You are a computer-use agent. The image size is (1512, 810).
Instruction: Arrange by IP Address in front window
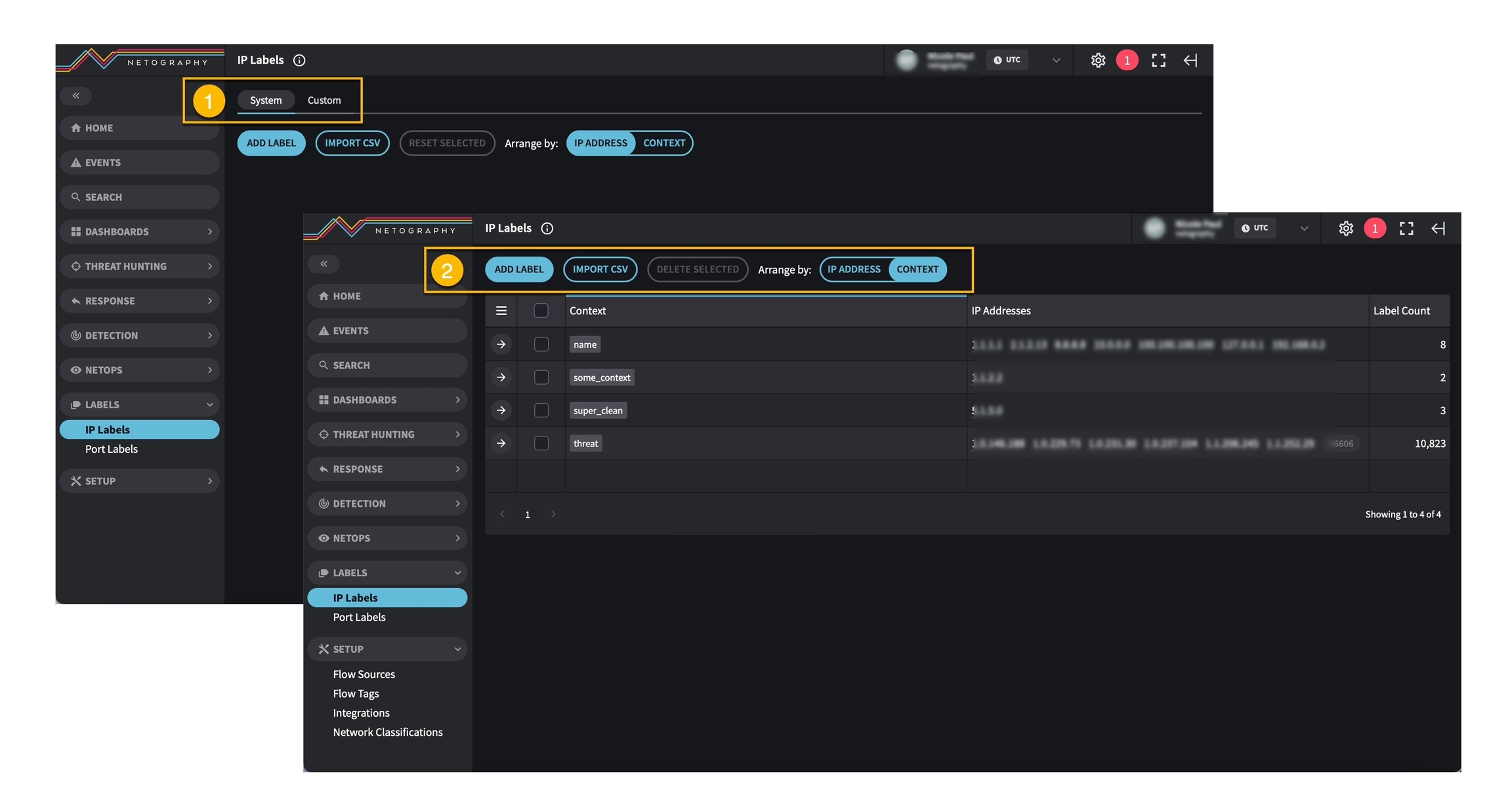point(854,270)
